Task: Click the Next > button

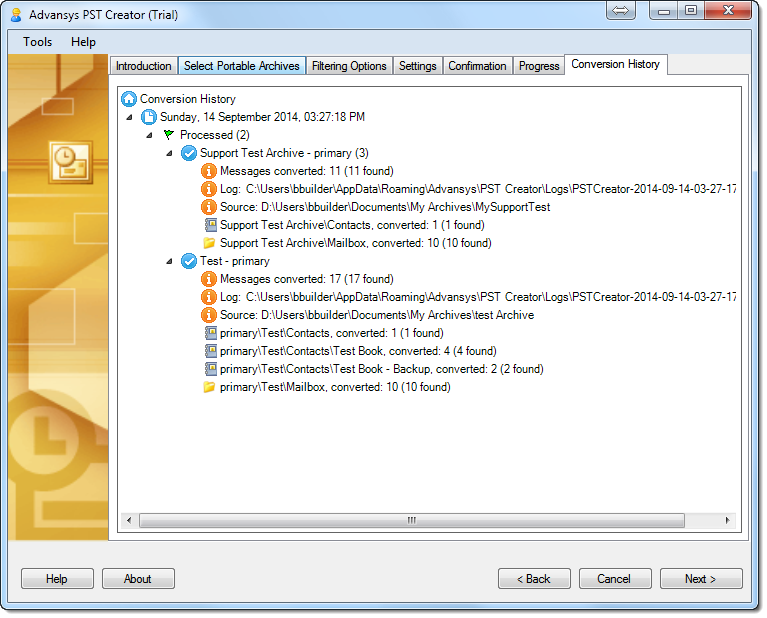Action: pos(700,579)
